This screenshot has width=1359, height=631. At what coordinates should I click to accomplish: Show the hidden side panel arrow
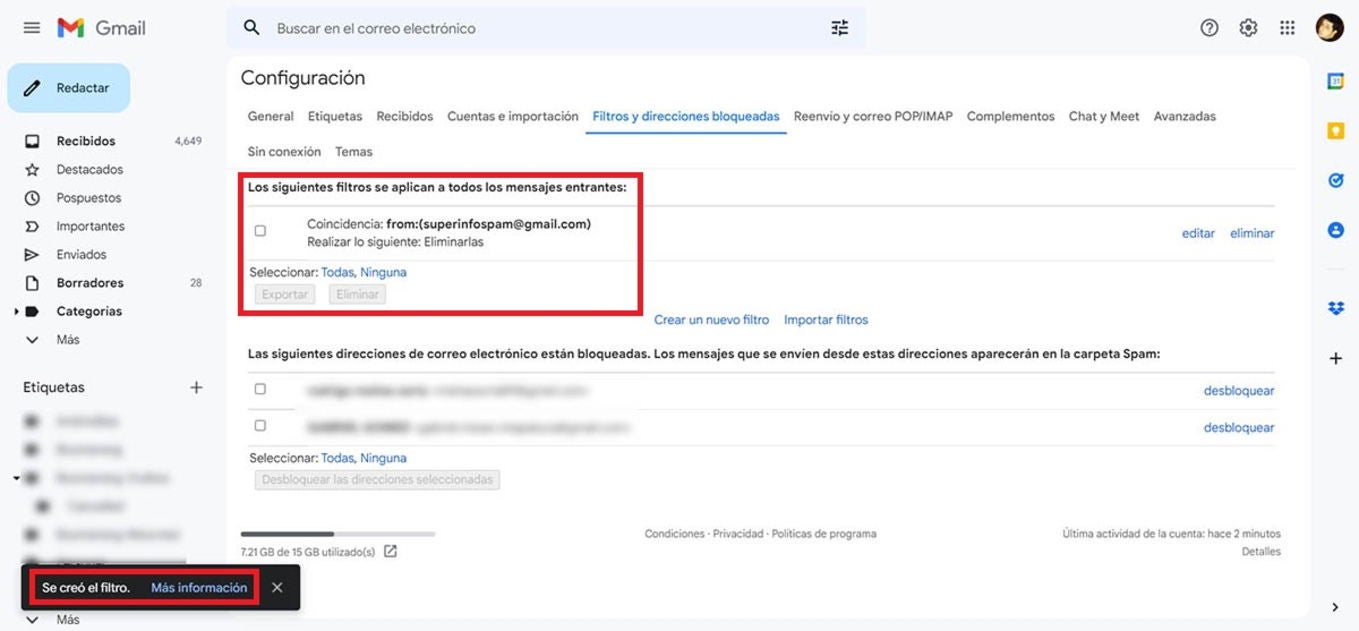[1334, 606]
